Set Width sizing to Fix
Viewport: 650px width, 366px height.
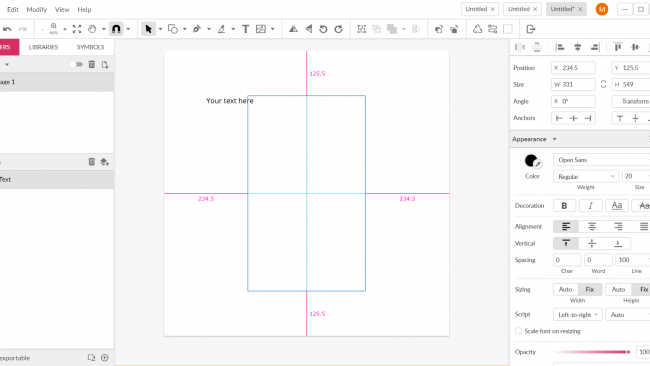coord(590,289)
